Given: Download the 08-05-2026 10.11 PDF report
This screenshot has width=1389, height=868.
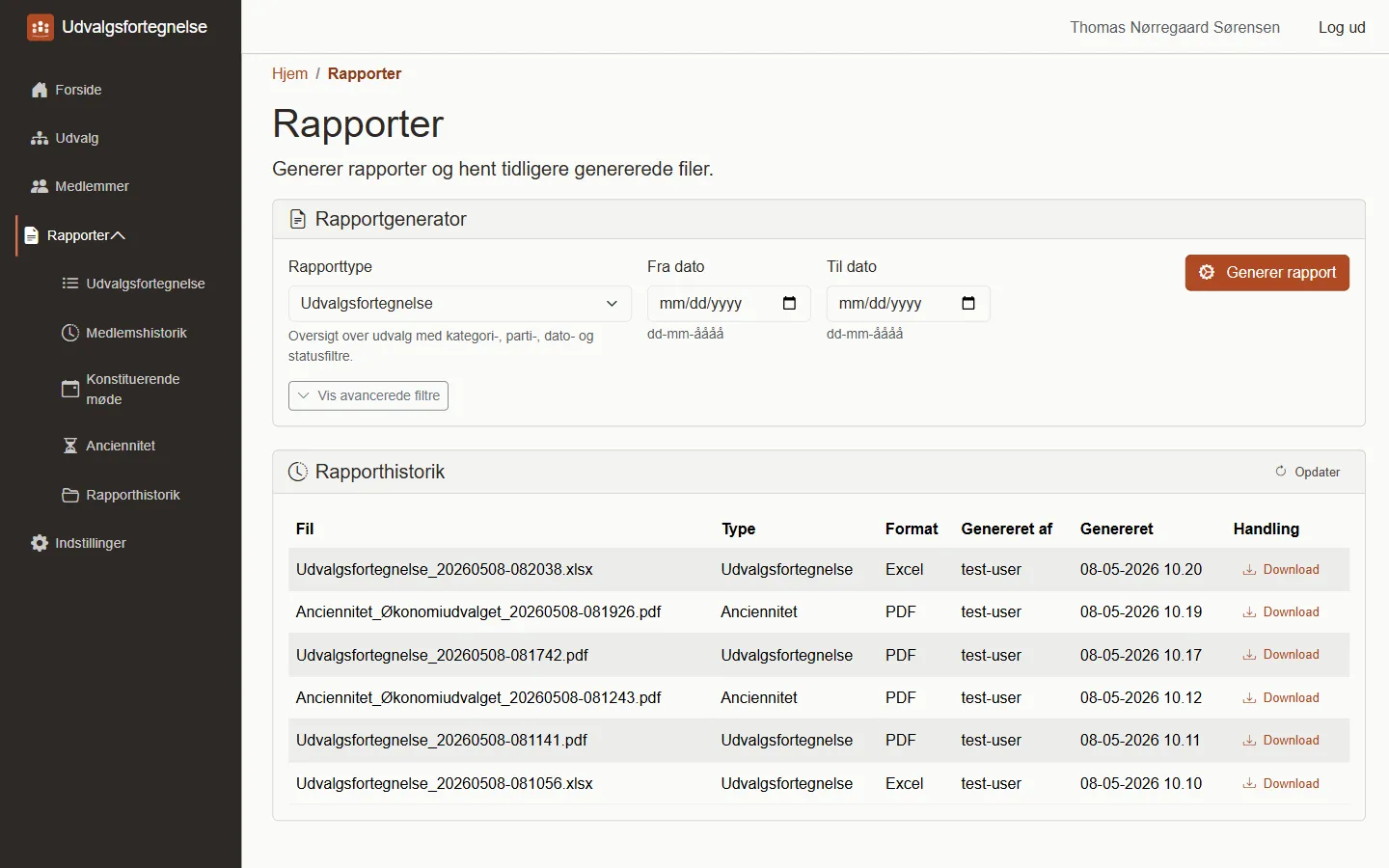Looking at the screenshot, I should (1281, 741).
